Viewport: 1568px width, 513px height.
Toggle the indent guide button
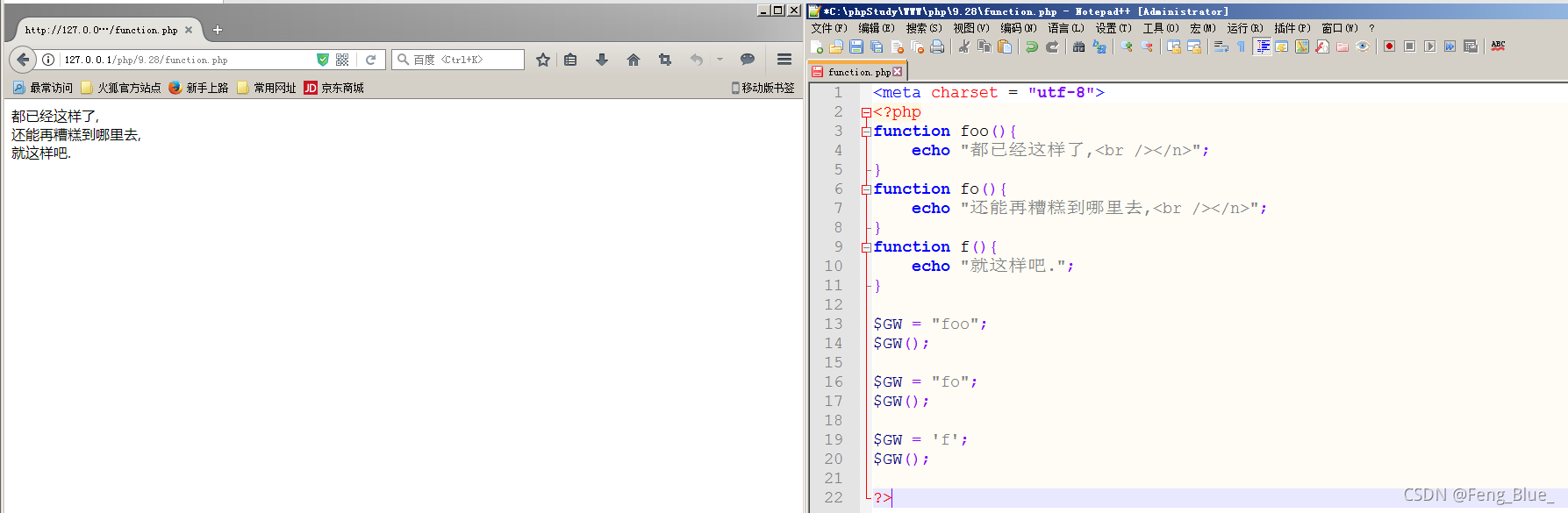pos(1263,46)
